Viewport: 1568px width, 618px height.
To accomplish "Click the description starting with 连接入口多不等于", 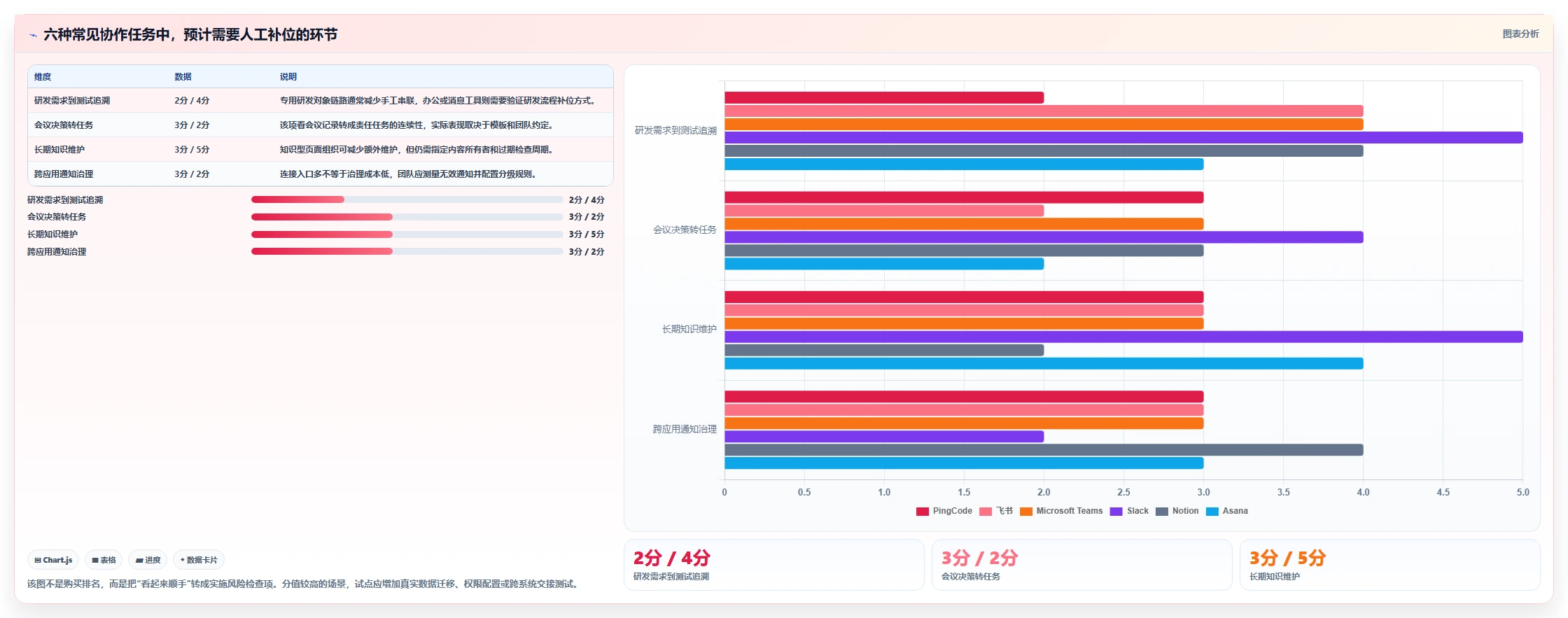I will (409, 174).
